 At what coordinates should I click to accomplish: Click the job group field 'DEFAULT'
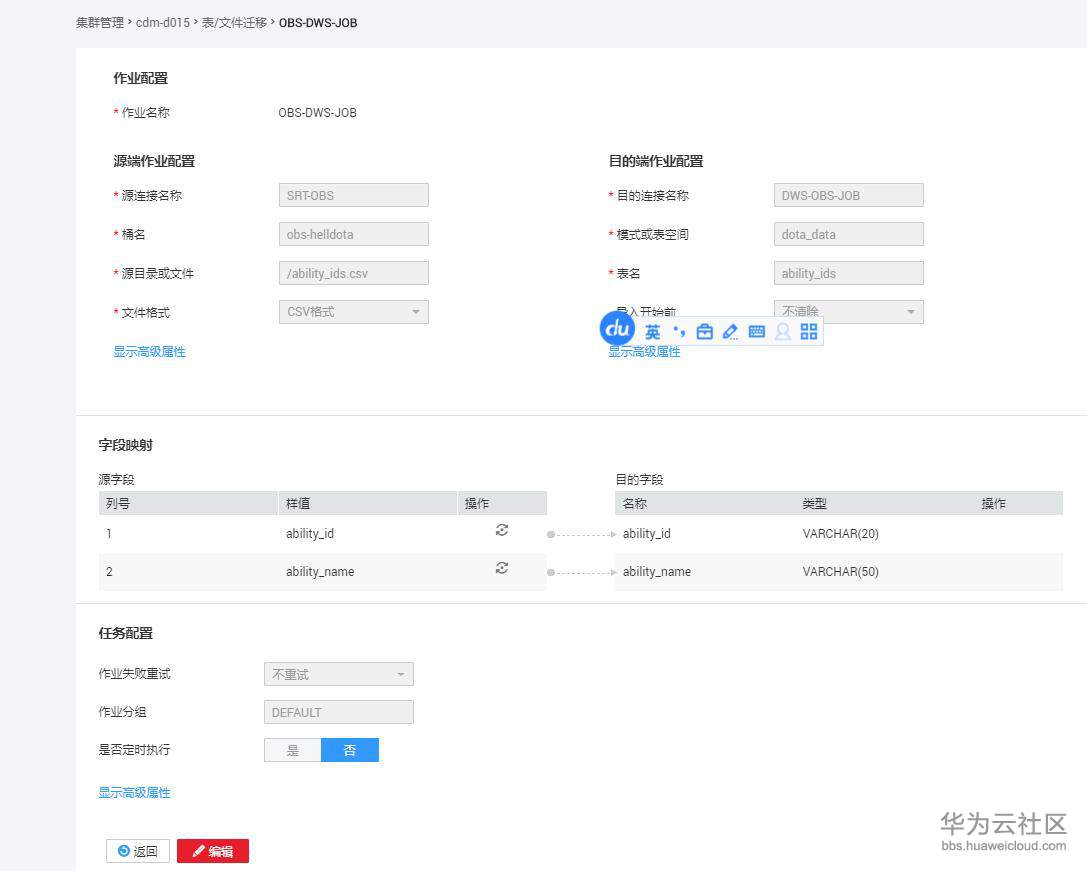coord(339,712)
